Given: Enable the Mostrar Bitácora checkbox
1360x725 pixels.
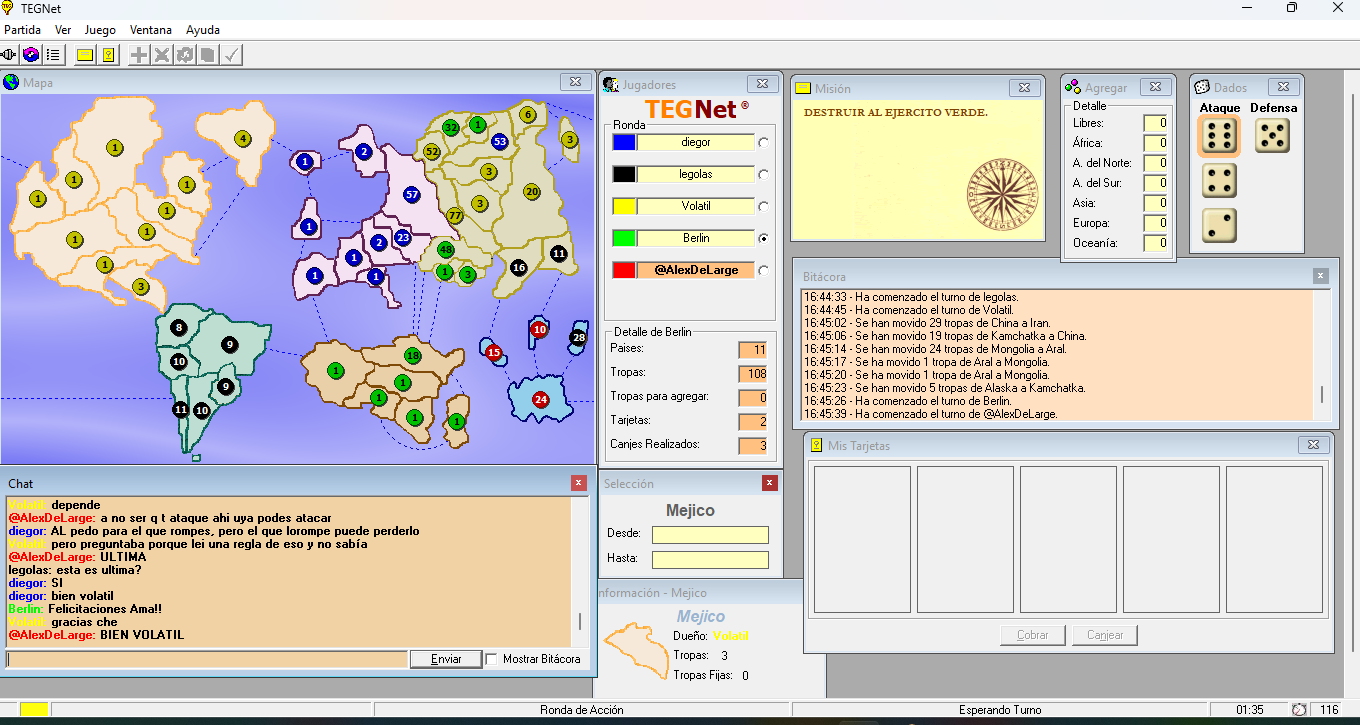Looking at the screenshot, I should (491, 659).
